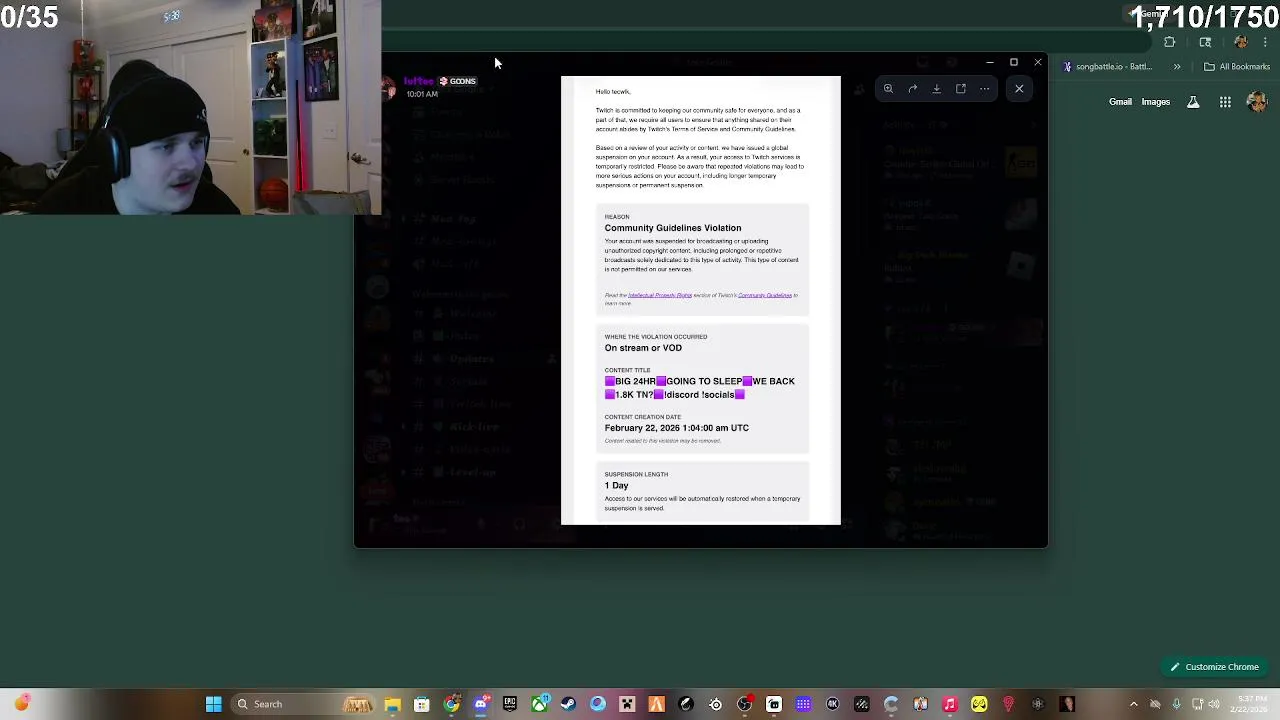This screenshot has height=720, width=1280.
Task: Open Google account avatar
Action: pos(1257,102)
